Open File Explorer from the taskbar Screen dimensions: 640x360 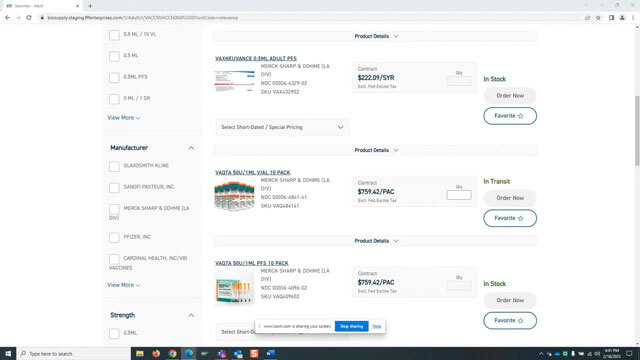coord(140,353)
